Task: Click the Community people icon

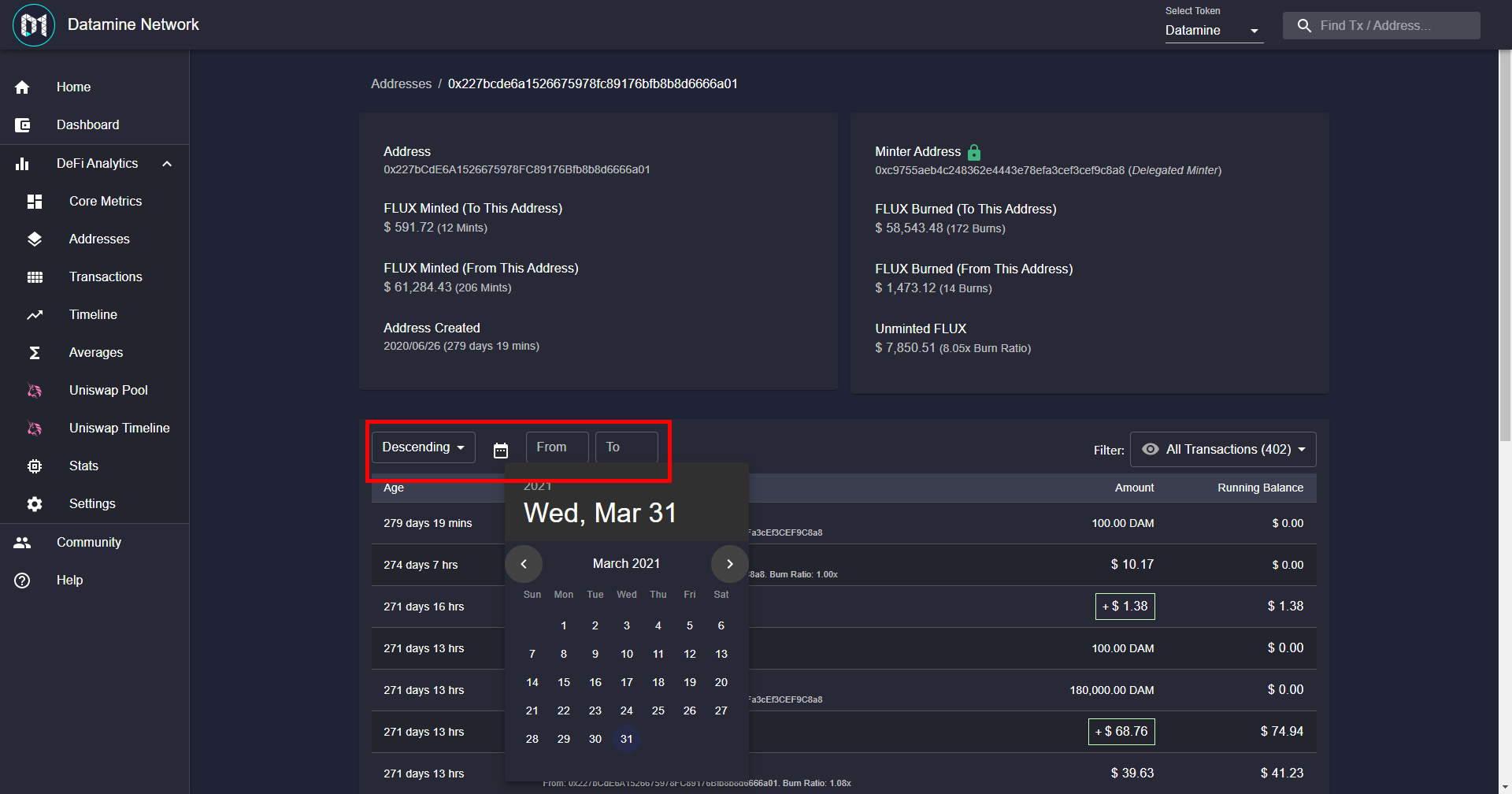Action: 22,543
